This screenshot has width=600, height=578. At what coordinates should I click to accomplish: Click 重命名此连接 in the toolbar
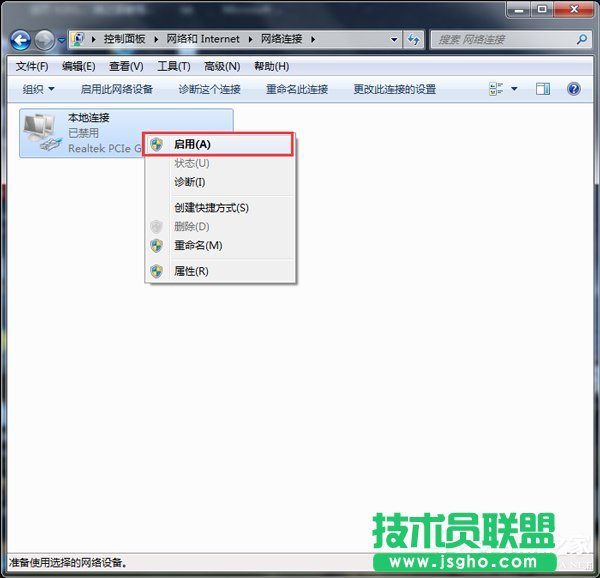tap(297, 90)
